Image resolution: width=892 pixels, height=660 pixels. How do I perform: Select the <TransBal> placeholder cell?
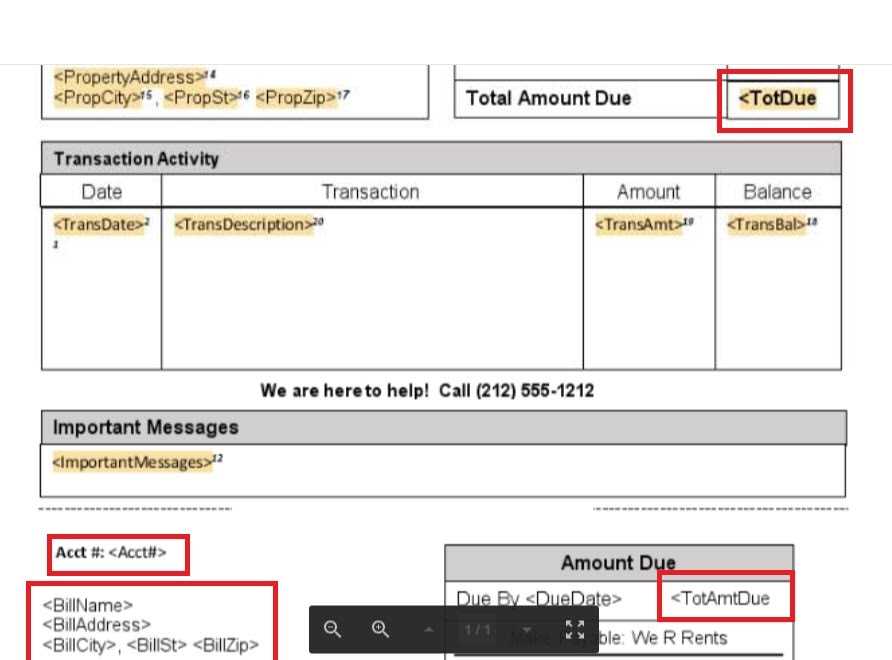click(x=766, y=225)
